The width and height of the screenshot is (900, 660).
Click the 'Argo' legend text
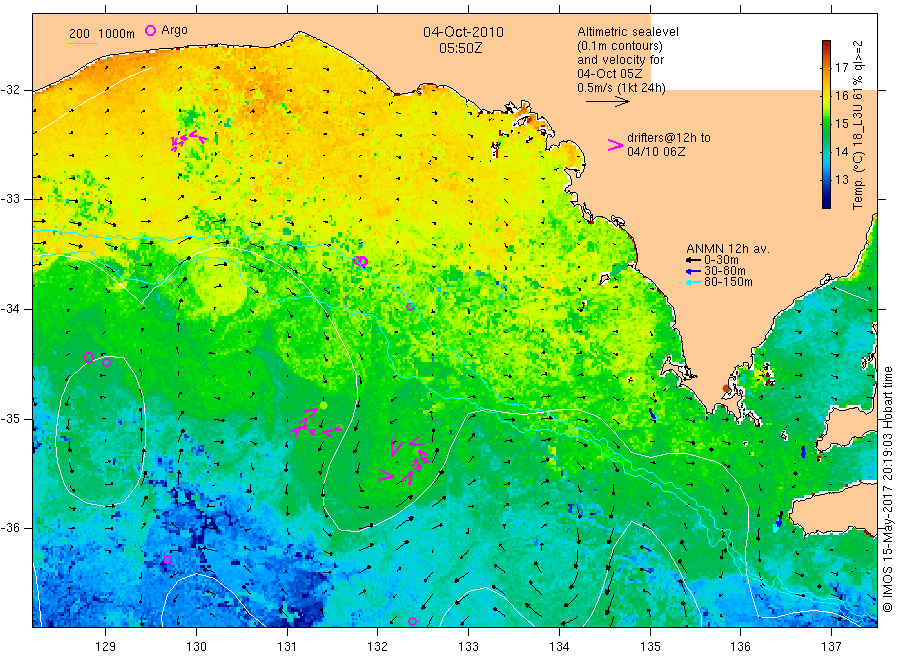tap(174, 30)
